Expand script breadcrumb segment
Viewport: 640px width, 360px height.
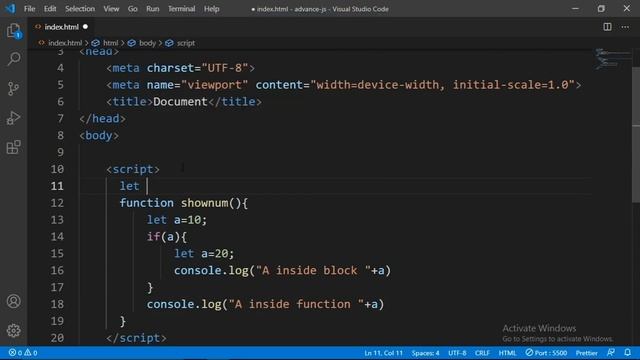point(186,43)
